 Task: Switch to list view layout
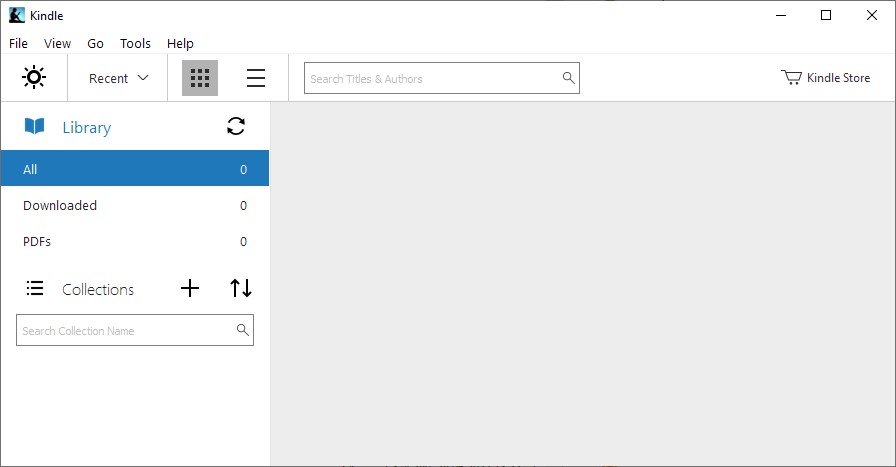pos(256,78)
